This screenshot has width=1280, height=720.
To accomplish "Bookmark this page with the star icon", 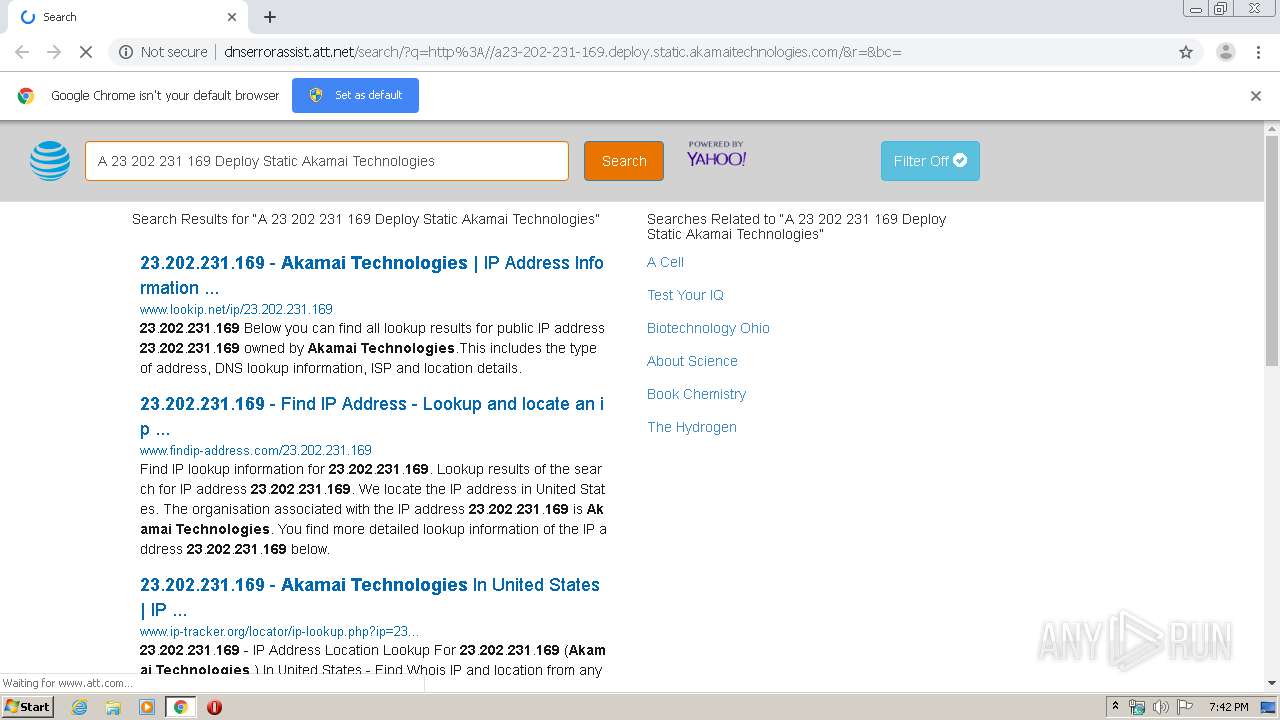I will point(1186,52).
